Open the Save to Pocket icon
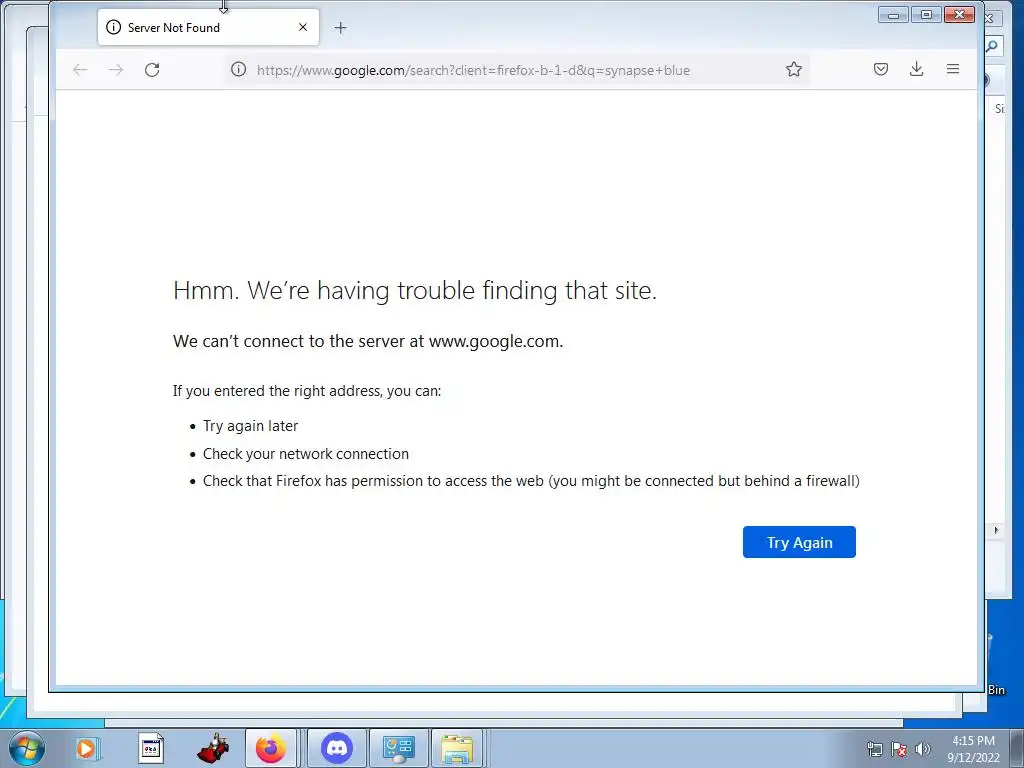 click(881, 69)
